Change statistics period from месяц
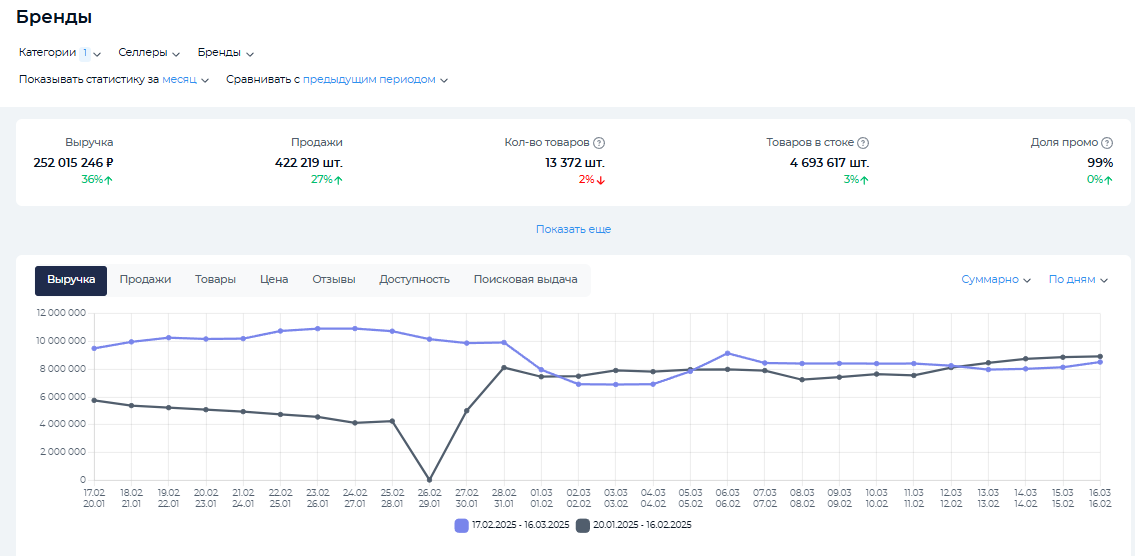 pos(185,80)
